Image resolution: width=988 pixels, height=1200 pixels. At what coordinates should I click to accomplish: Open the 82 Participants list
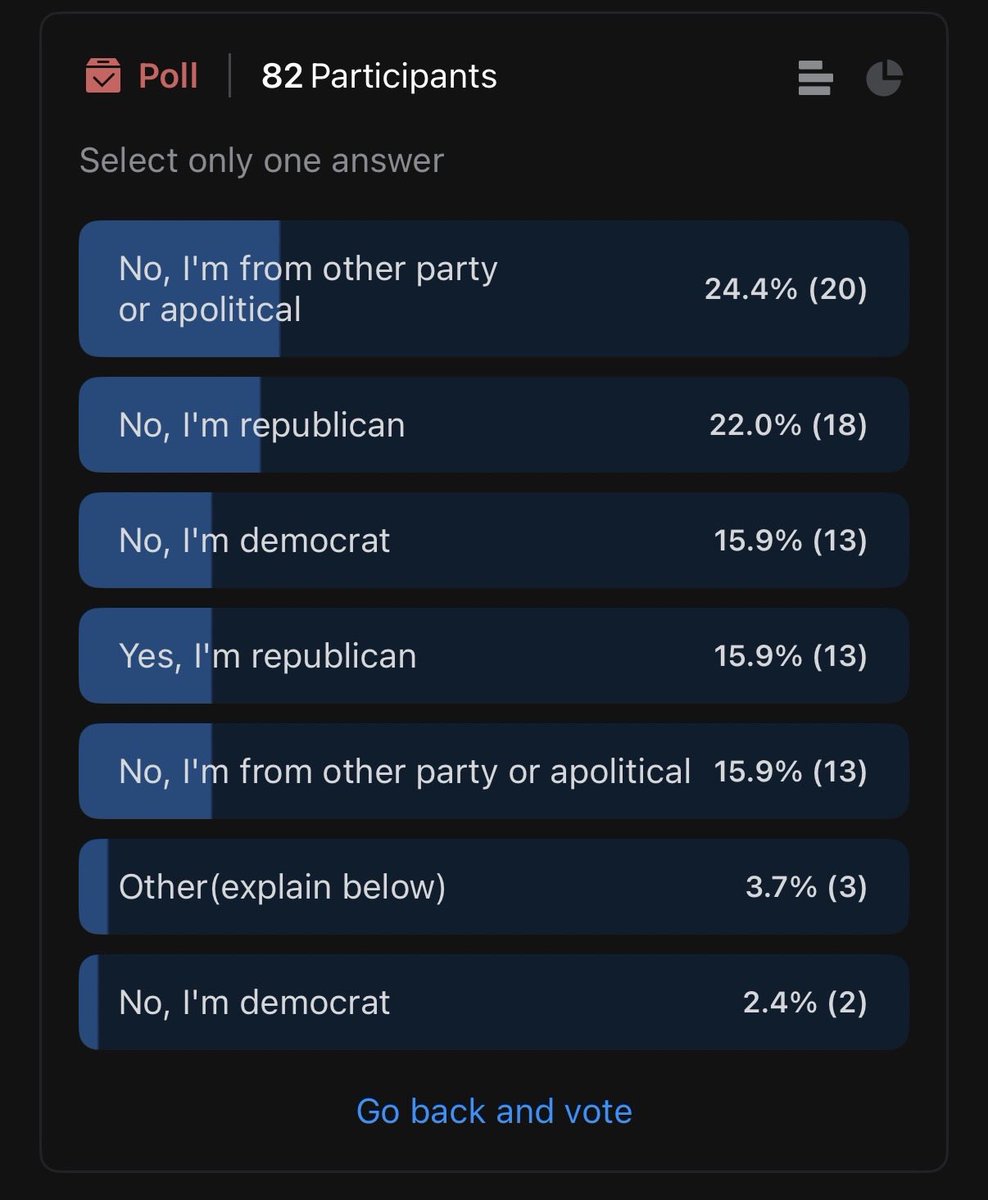point(379,76)
